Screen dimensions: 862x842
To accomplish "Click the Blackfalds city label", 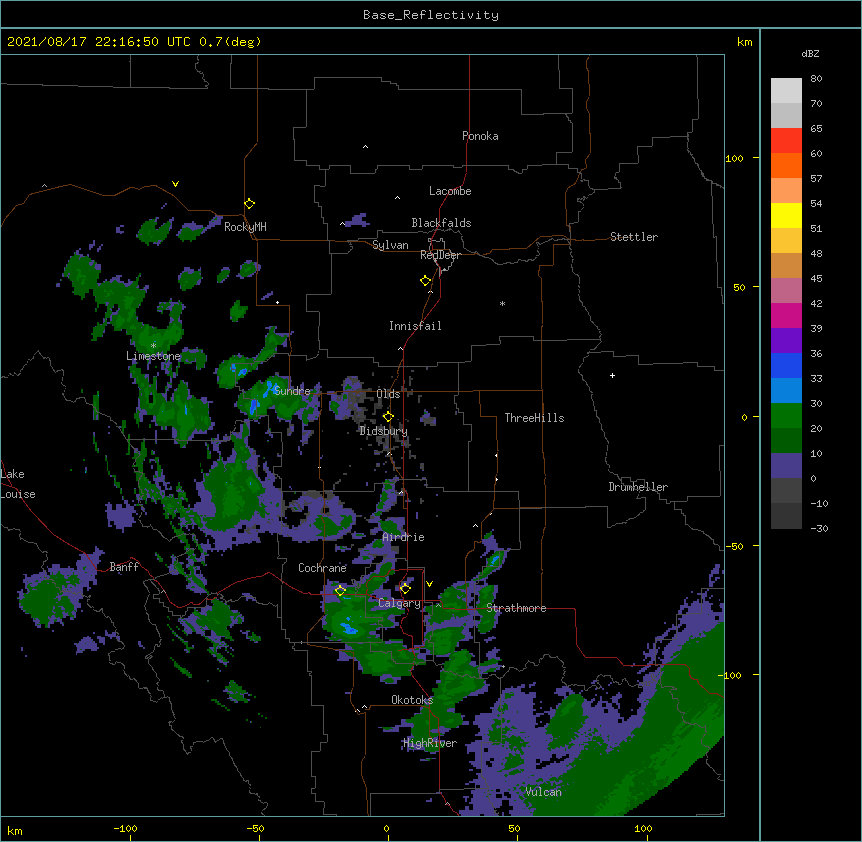I will [441, 223].
